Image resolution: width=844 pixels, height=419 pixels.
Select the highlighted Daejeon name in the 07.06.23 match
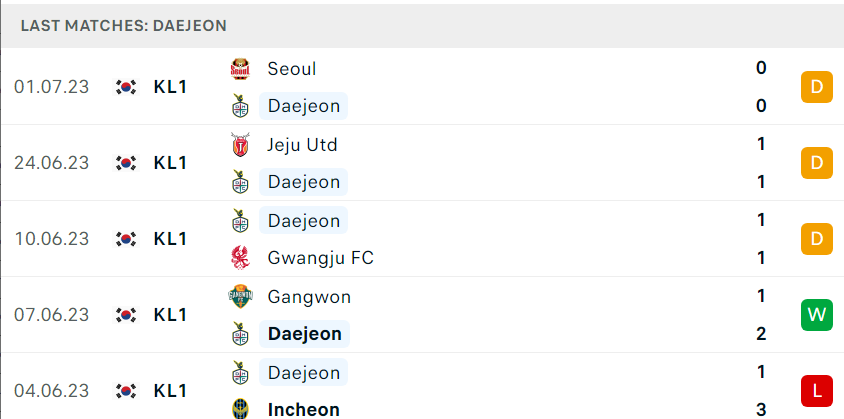[x=305, y=334]
